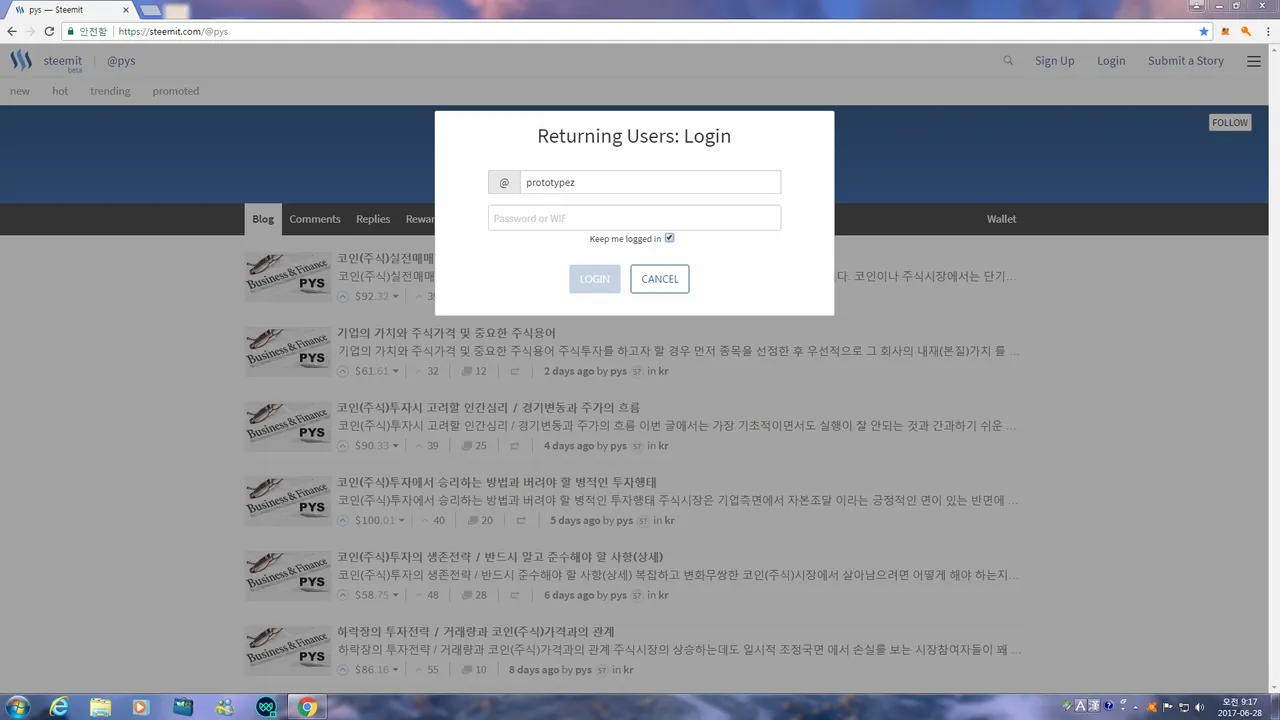Open the Sign Up link

[x=1054, y=61]
